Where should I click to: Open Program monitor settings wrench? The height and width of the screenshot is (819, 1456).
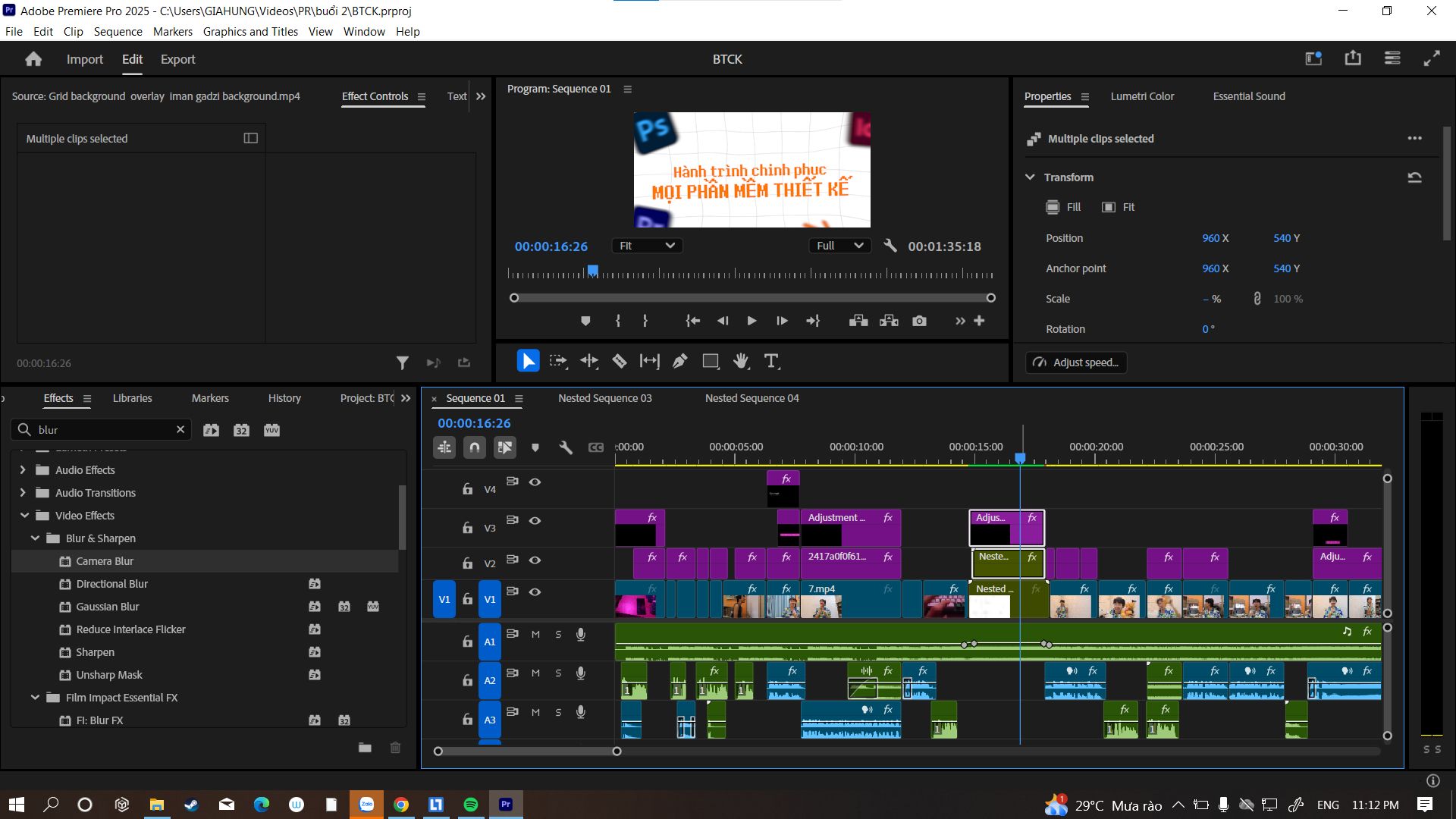(890, 246)
